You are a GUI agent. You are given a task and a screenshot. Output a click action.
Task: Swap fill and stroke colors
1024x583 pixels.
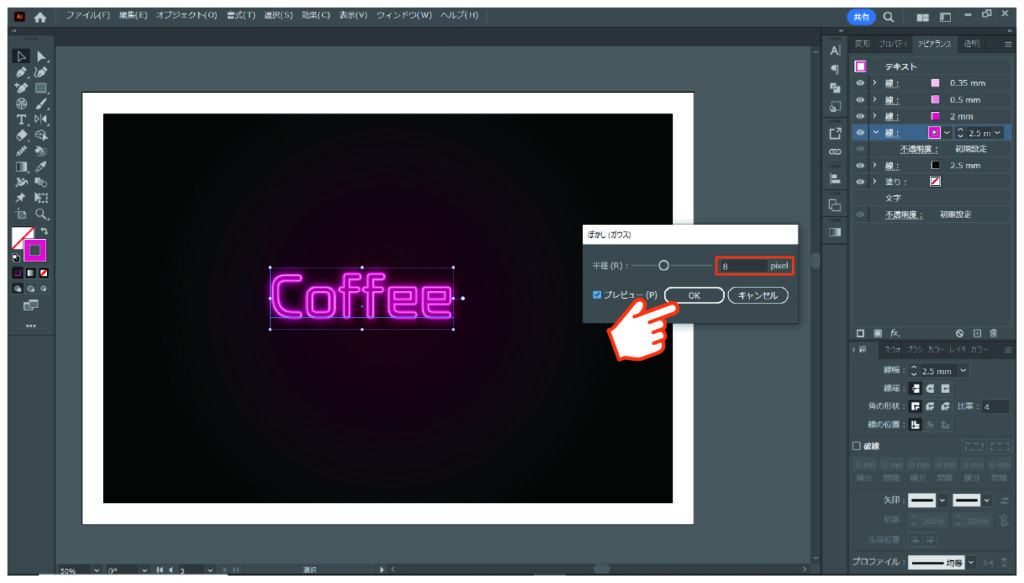tap(44, 231)
